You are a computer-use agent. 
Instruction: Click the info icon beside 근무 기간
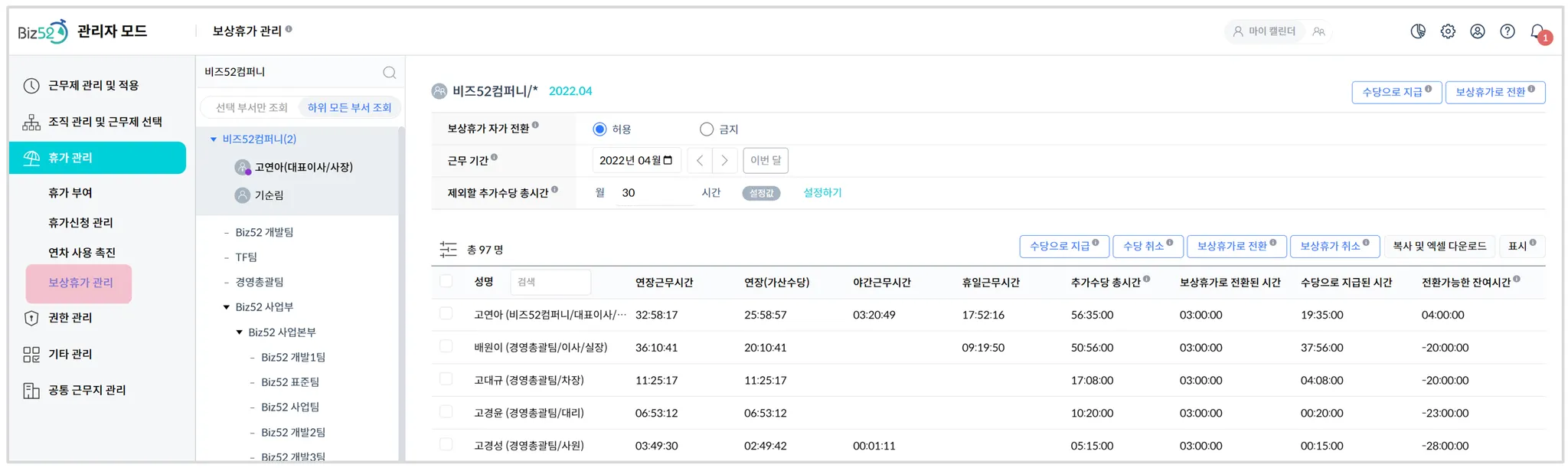pos(494,157)
